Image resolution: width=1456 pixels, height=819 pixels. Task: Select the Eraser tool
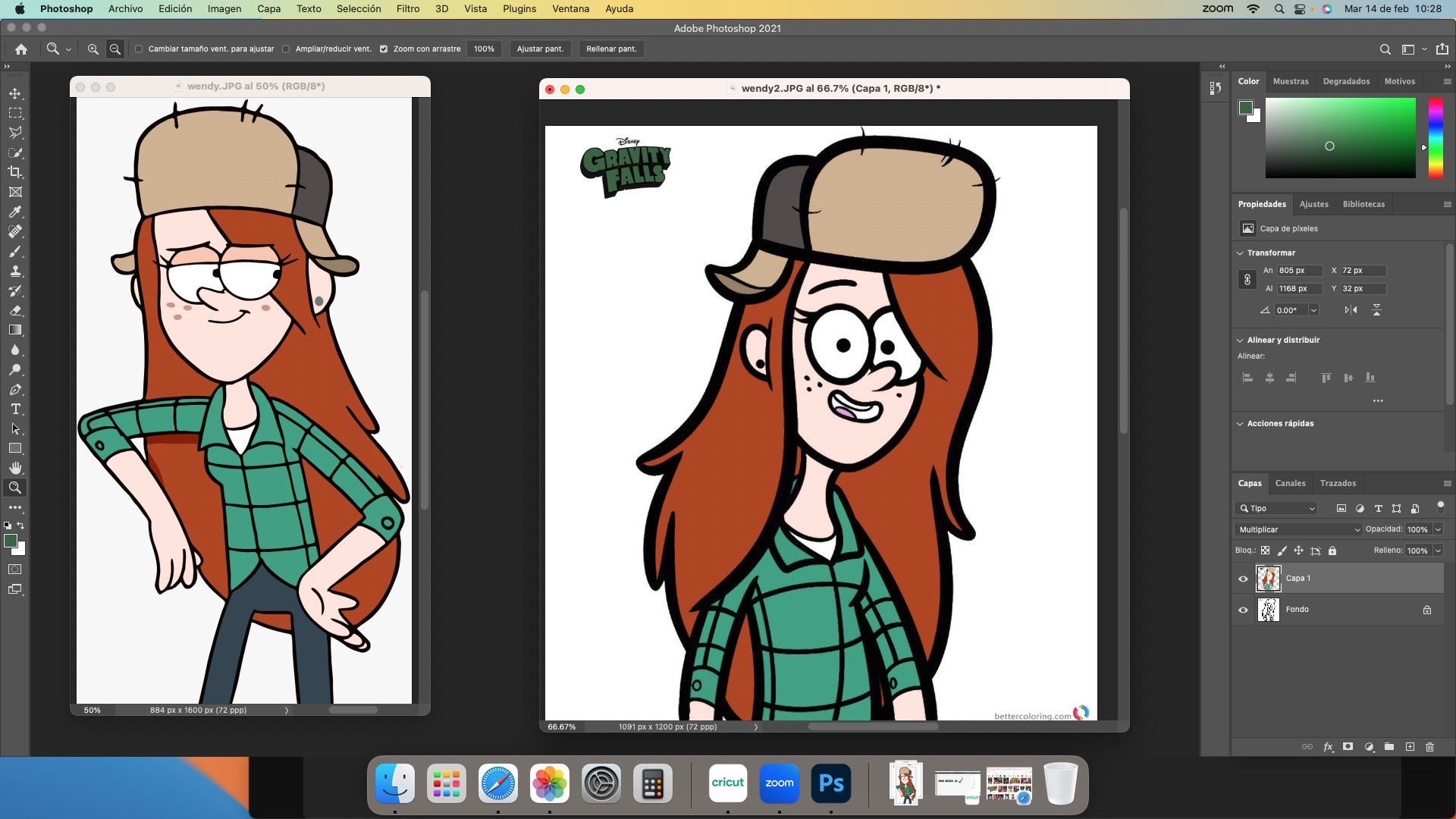[x=15, y=310]
